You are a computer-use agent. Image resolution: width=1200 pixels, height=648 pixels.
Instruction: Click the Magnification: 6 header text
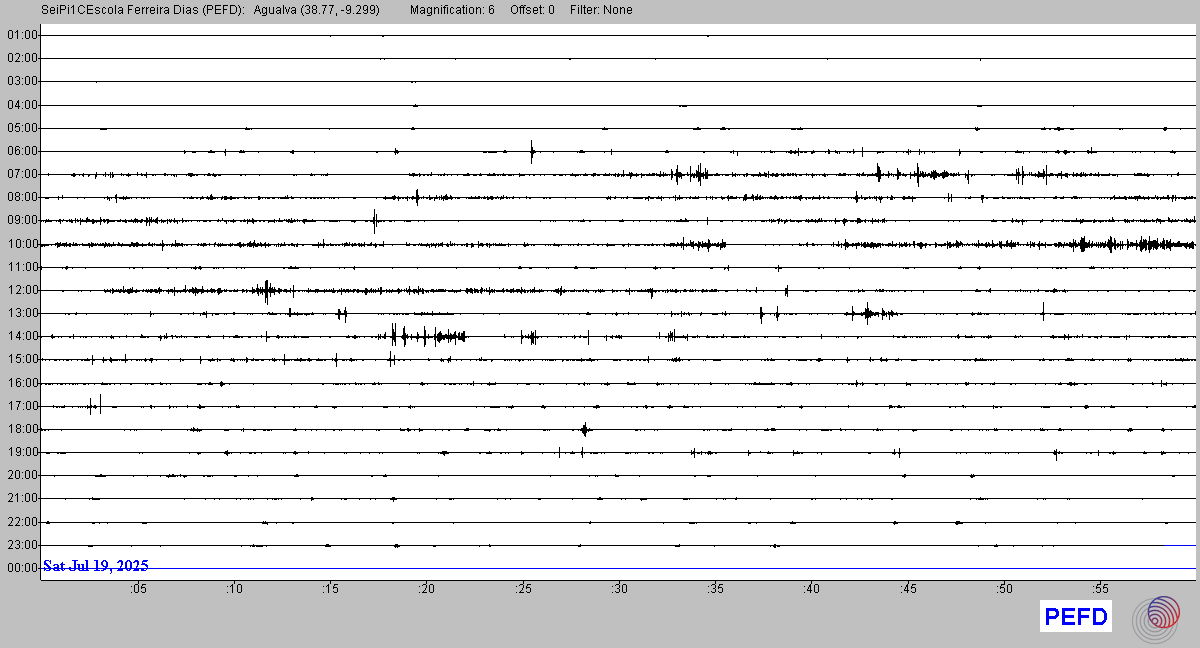pos(452,10)
